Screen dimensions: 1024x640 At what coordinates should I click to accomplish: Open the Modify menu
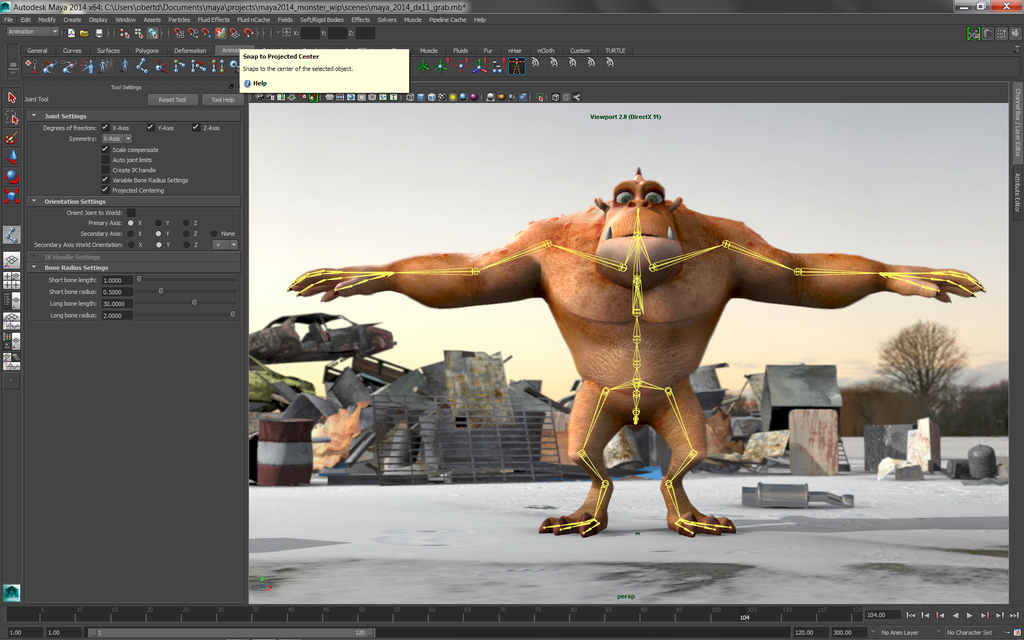point(47,20)
